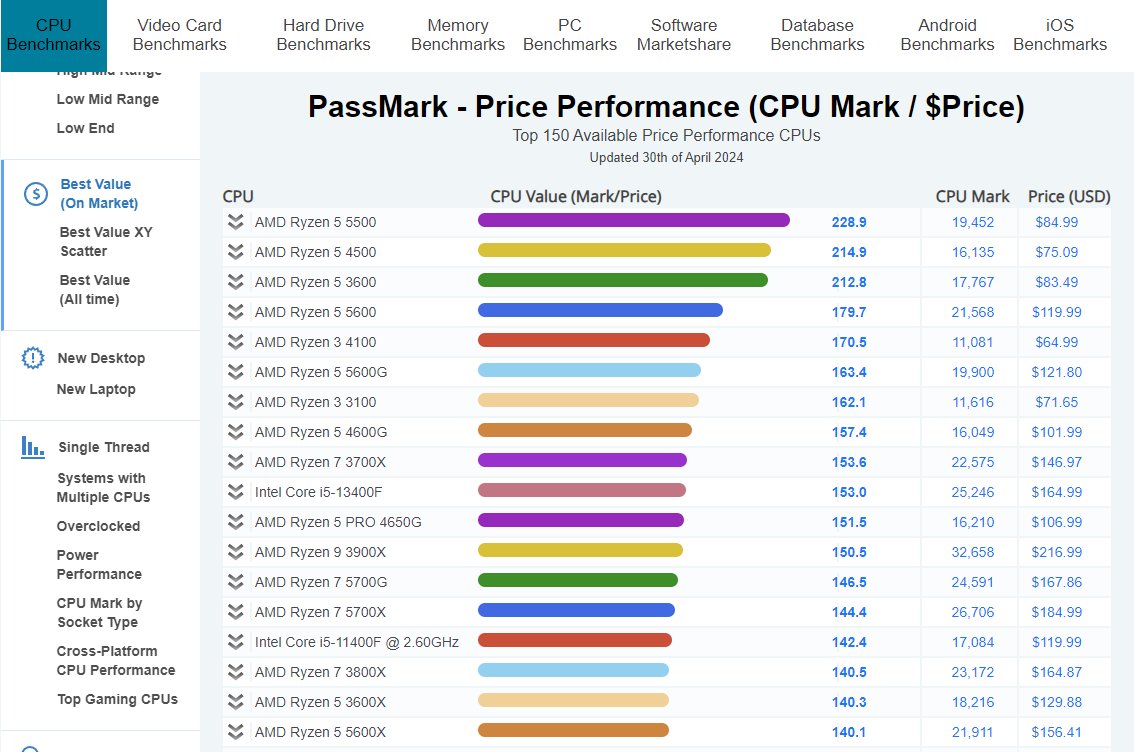The width and height of the screenshot is (1134, 752).
Task: Expand the AMD Ryzen 5 PRO 4650G row
Action: (x=235, y=522)
